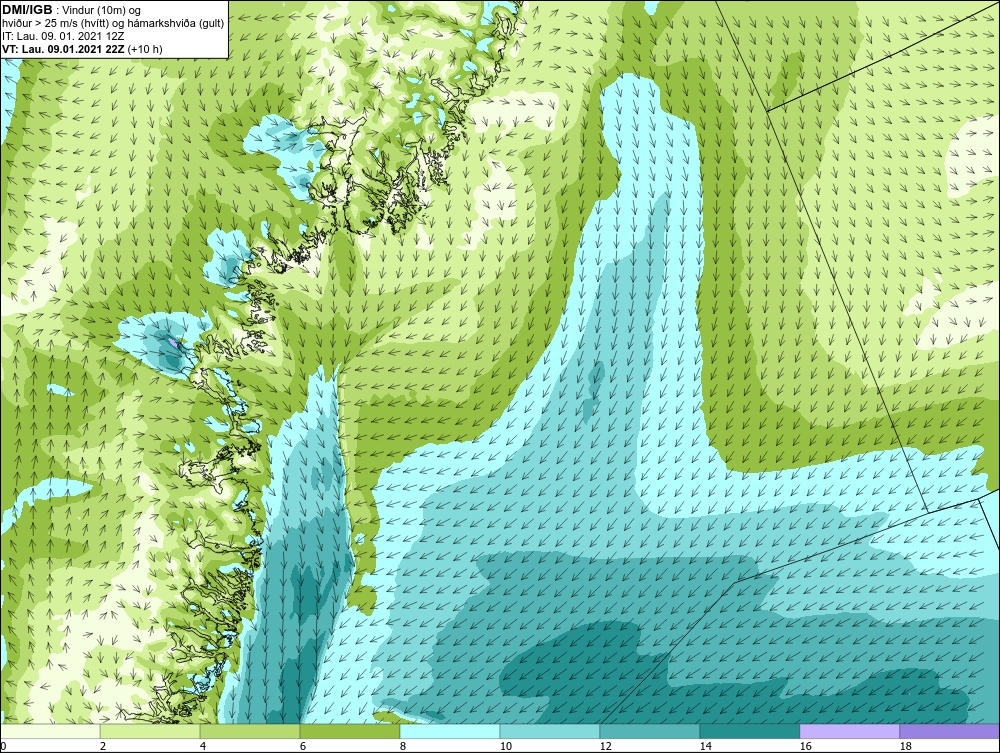
Task: Click the 'VT: Lau. 09.01.2021 22Z' line
Action: coord(63,49)
